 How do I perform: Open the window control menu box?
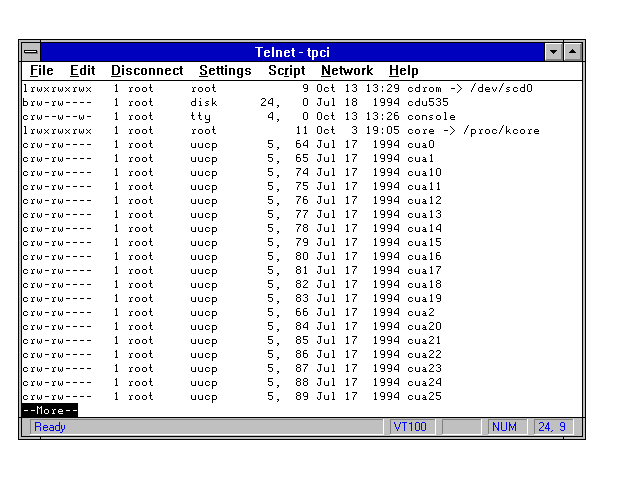[31, 51]
